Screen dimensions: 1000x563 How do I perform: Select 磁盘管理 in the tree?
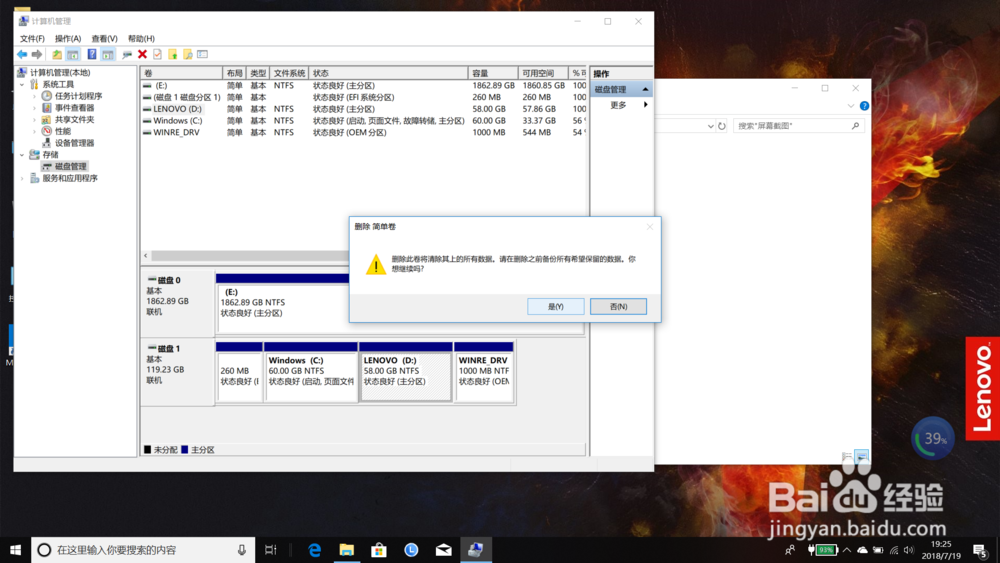click(x=70, y=166)
